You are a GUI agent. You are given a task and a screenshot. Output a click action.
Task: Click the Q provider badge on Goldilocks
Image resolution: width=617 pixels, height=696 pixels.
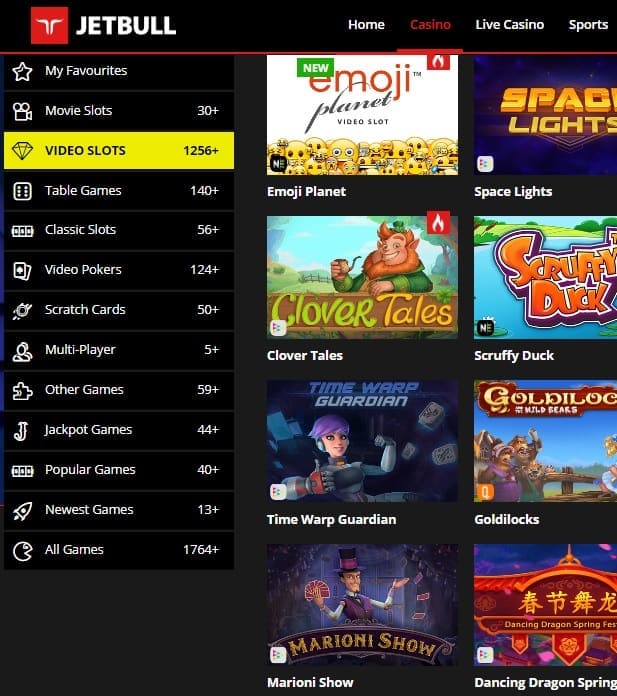(x=485, y=491)
